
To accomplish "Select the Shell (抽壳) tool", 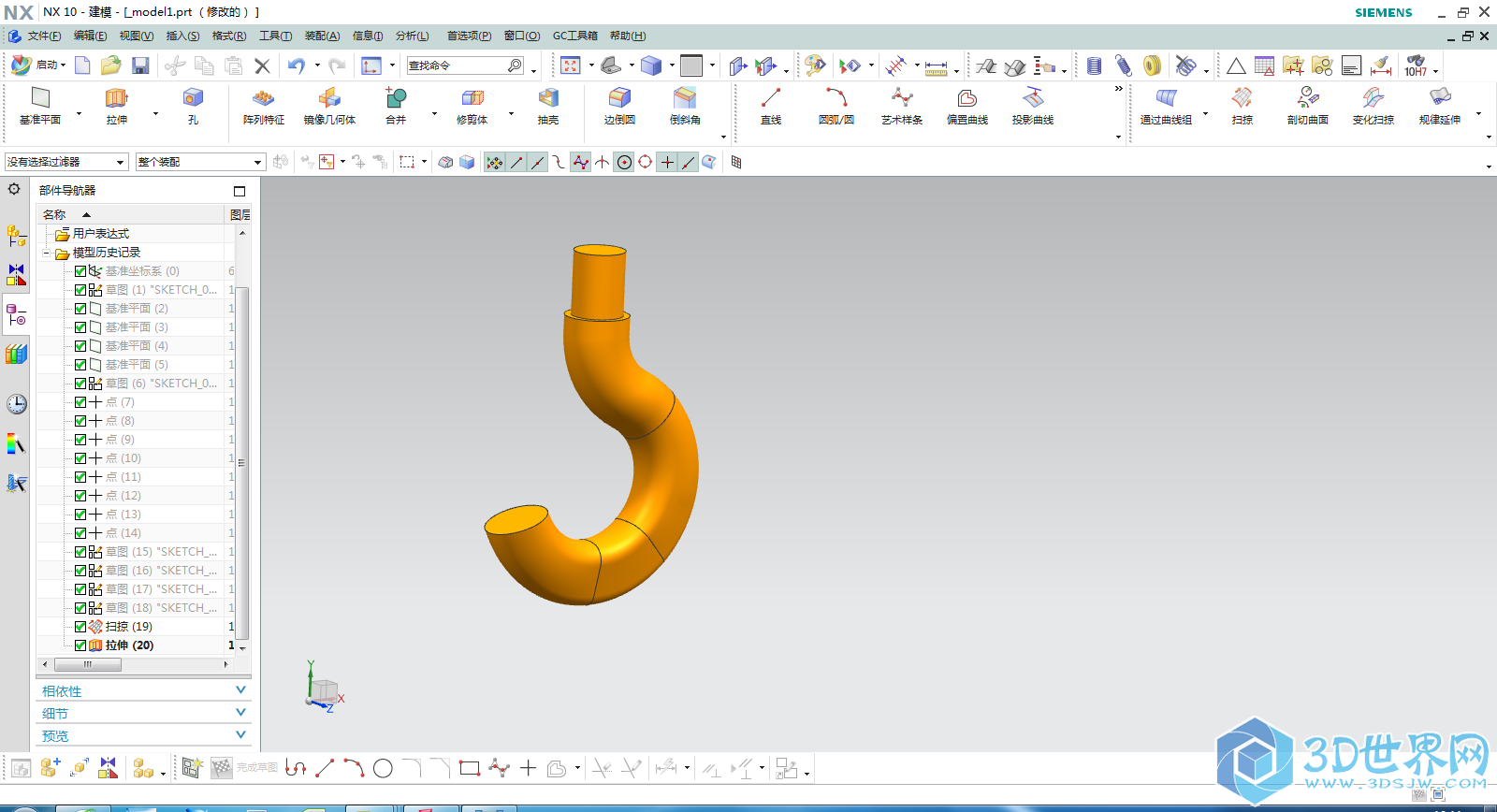I will click(x=548, y=105).
